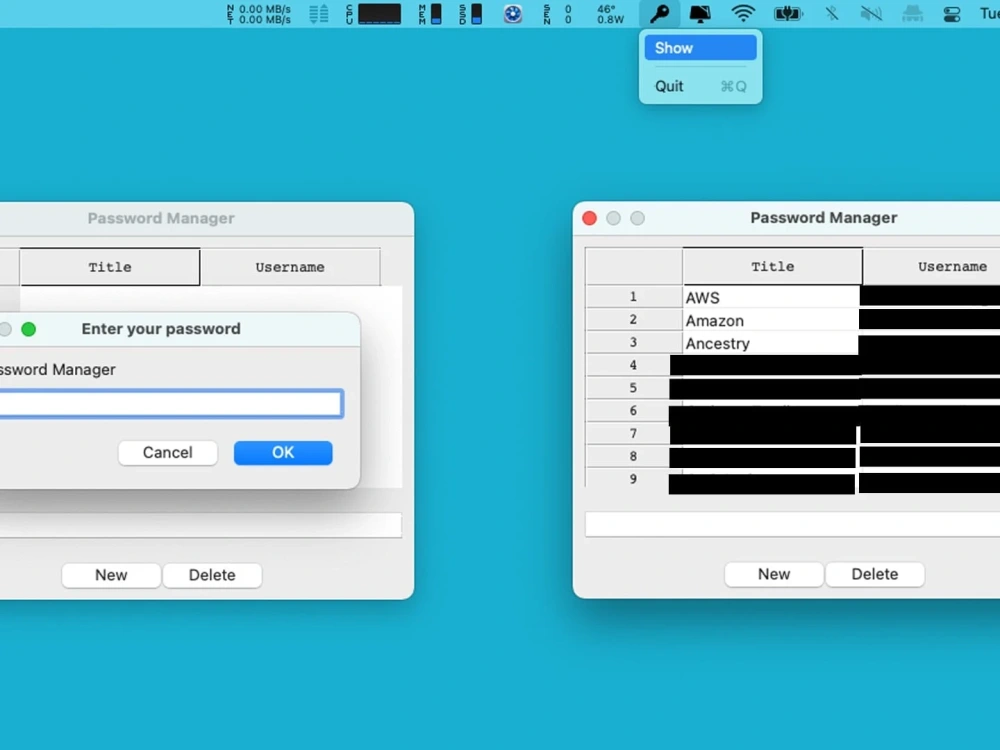The image size is (1000, 750).
Task: Click the striped bars icon near network monitor
Action: pos(319,14)
